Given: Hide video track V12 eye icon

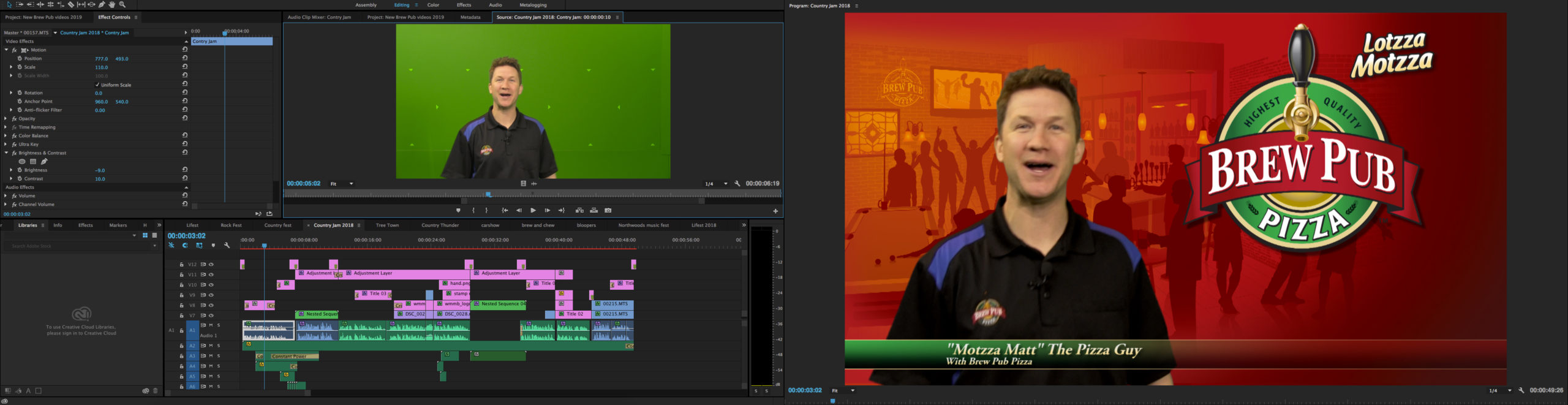Looking at the screenshot, I should click(x=211, y=265).
